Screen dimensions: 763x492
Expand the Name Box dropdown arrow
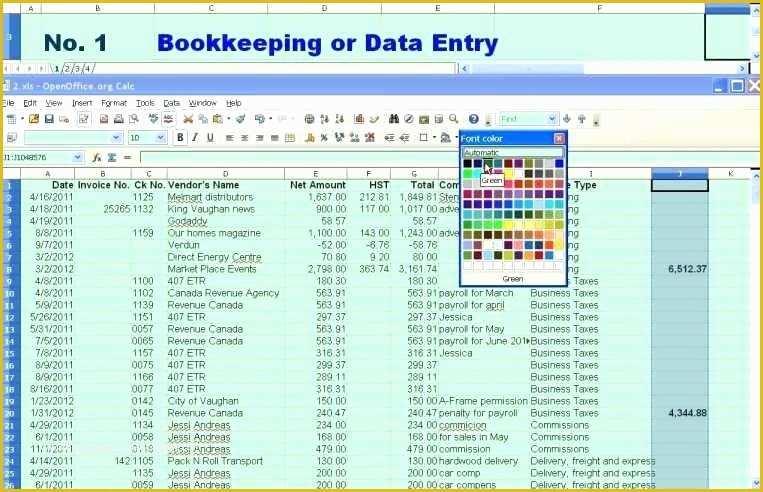coord(77,157)
